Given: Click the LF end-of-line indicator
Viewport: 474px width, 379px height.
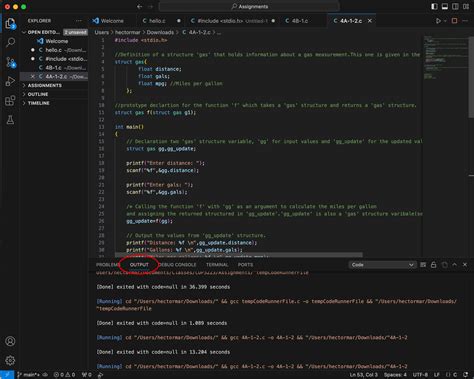Looking at the screenshot, I should (x=437, y=375).
